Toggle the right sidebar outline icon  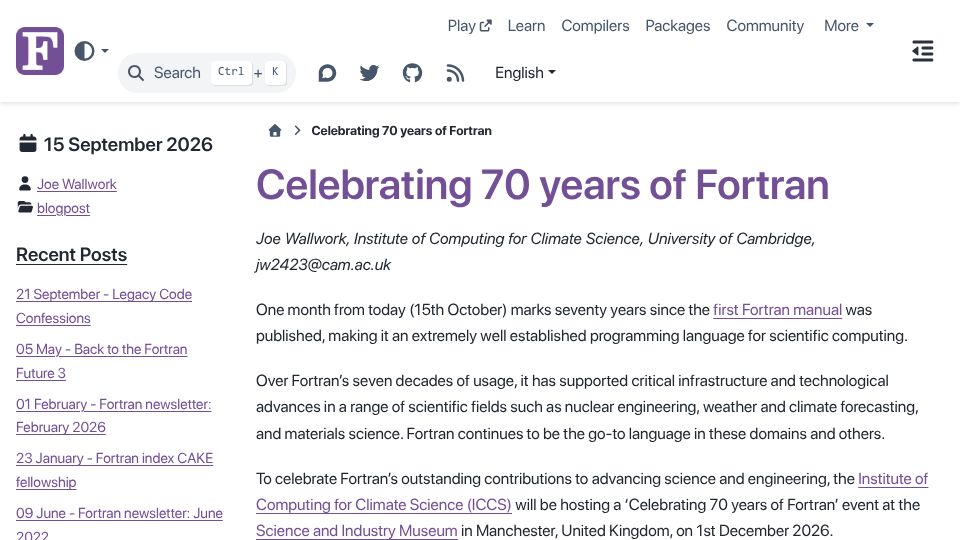pos(923,51)
